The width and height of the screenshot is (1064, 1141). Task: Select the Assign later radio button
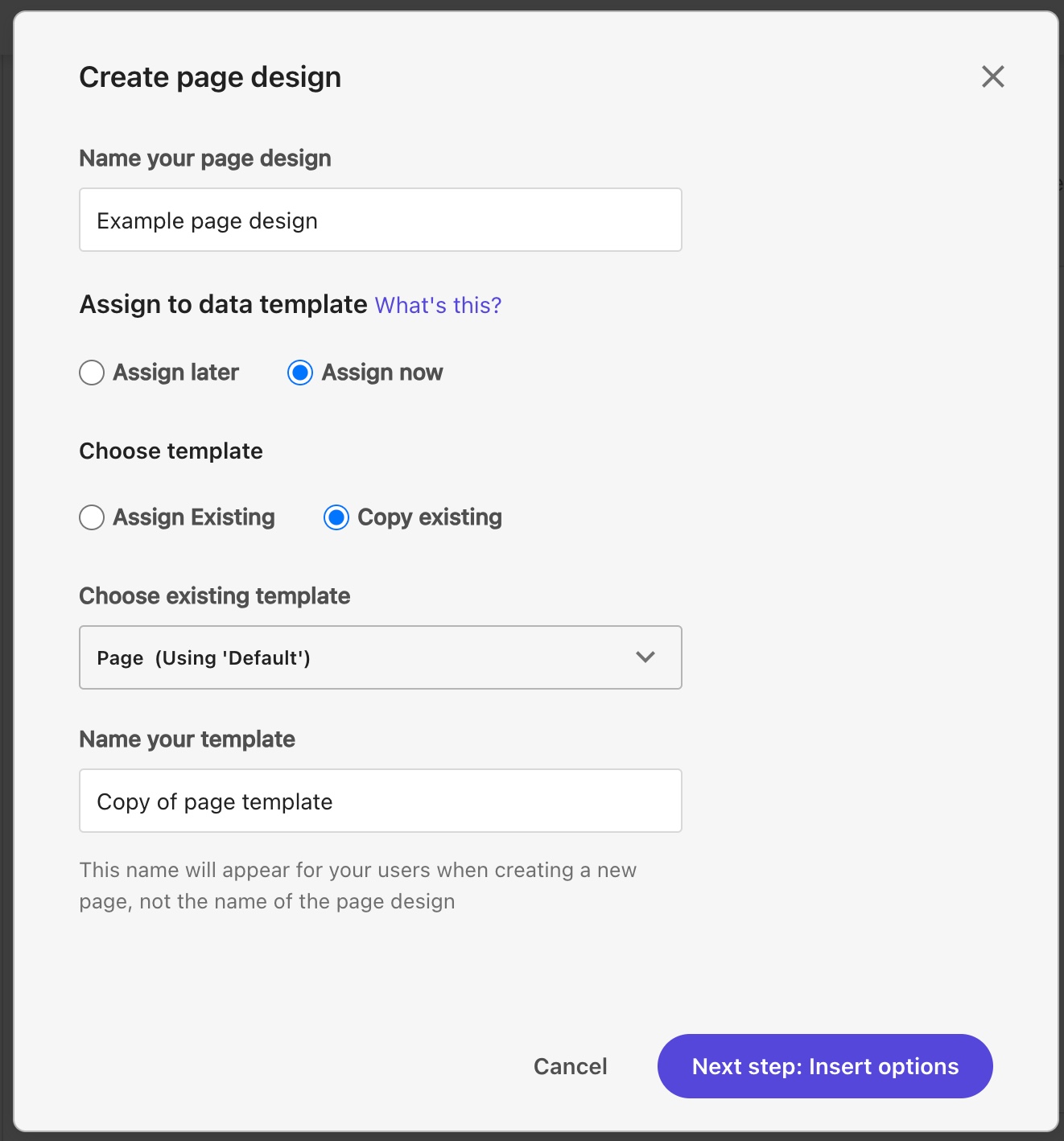pos(92,373)
